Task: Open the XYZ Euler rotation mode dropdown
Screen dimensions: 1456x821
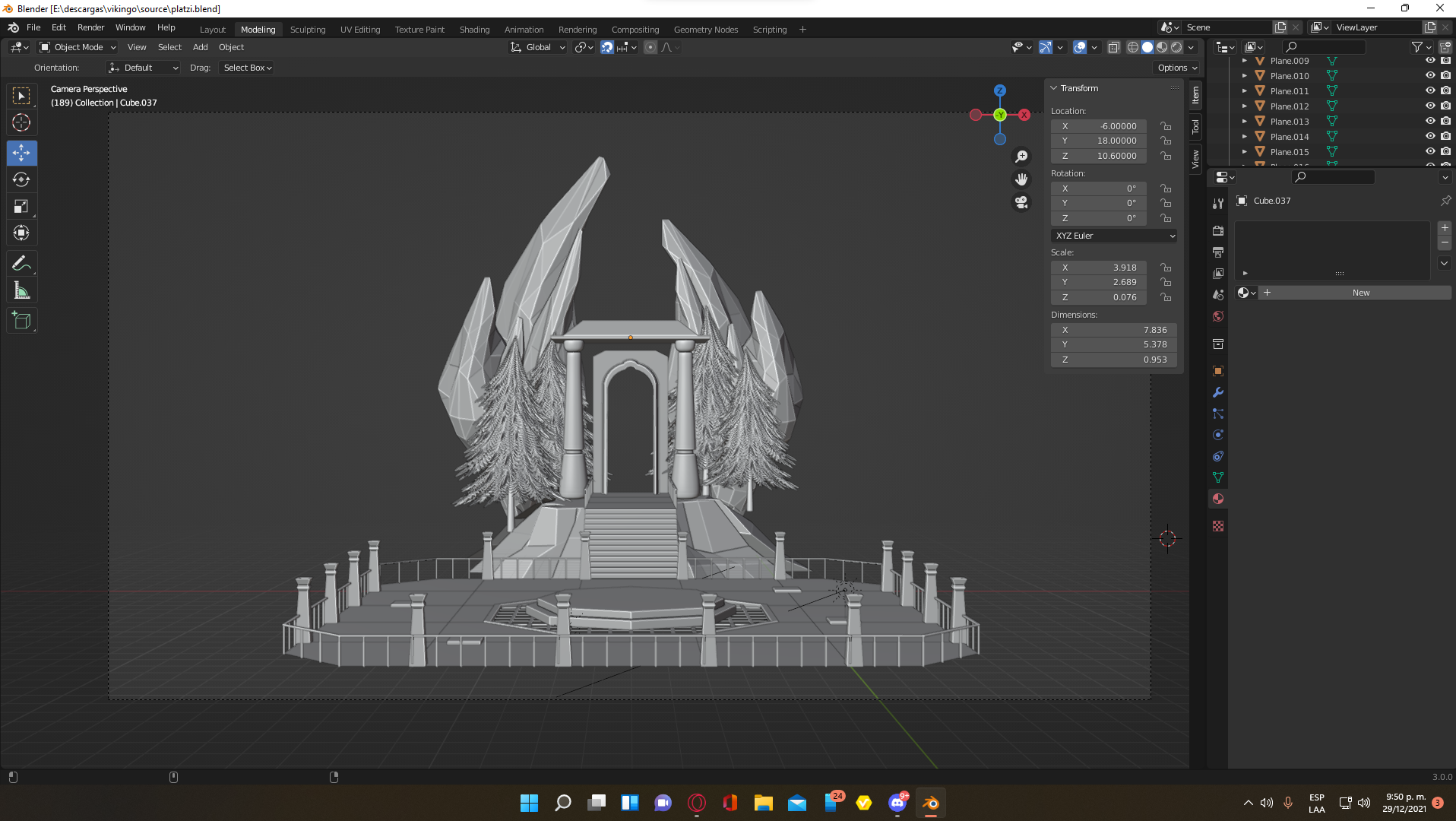Action: [x=1114, y=236]
